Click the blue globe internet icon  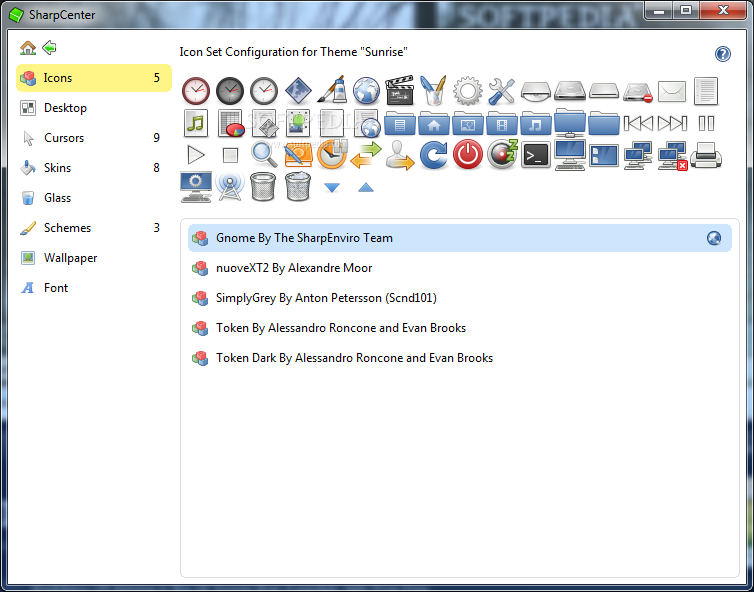[366, 91]
